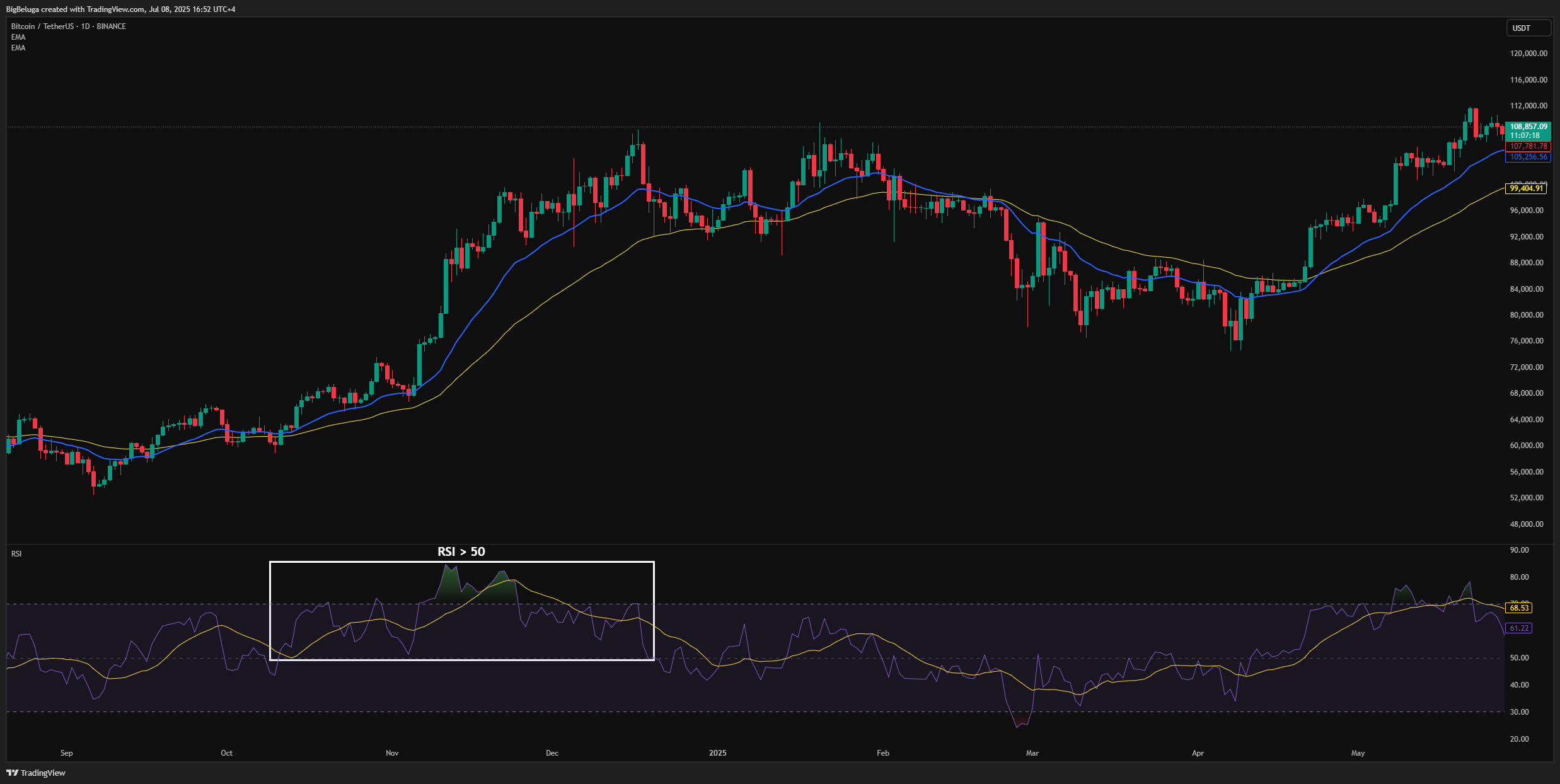Screen dimensions: 1560x784
Task: Click the blue EMA value 105,256.56
Action: pyautogui.click(x=1528, y=157)
